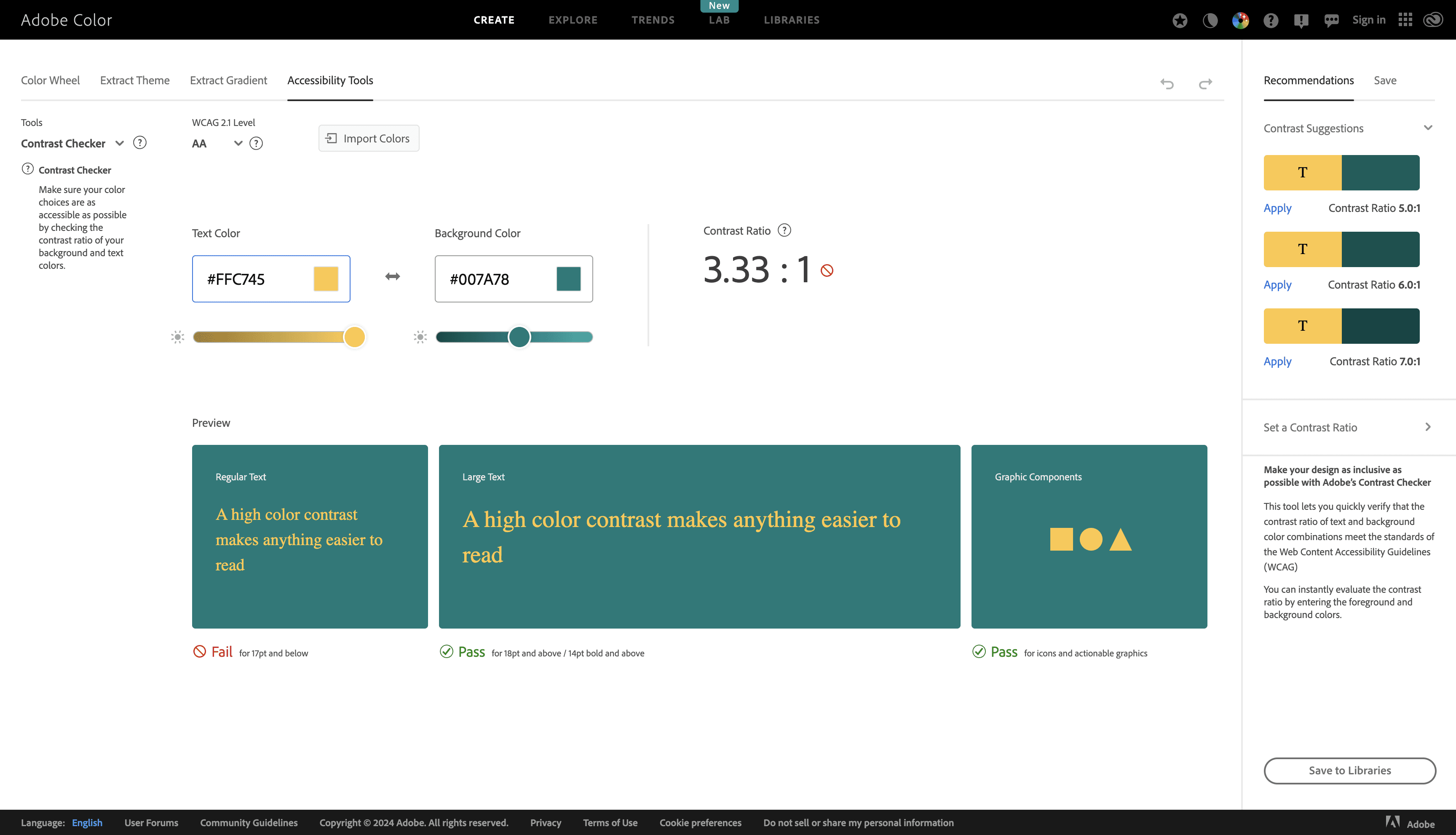Click the yellow text color swatch
The width and height of the screenshot is (1456, 835).
point(326,279)
